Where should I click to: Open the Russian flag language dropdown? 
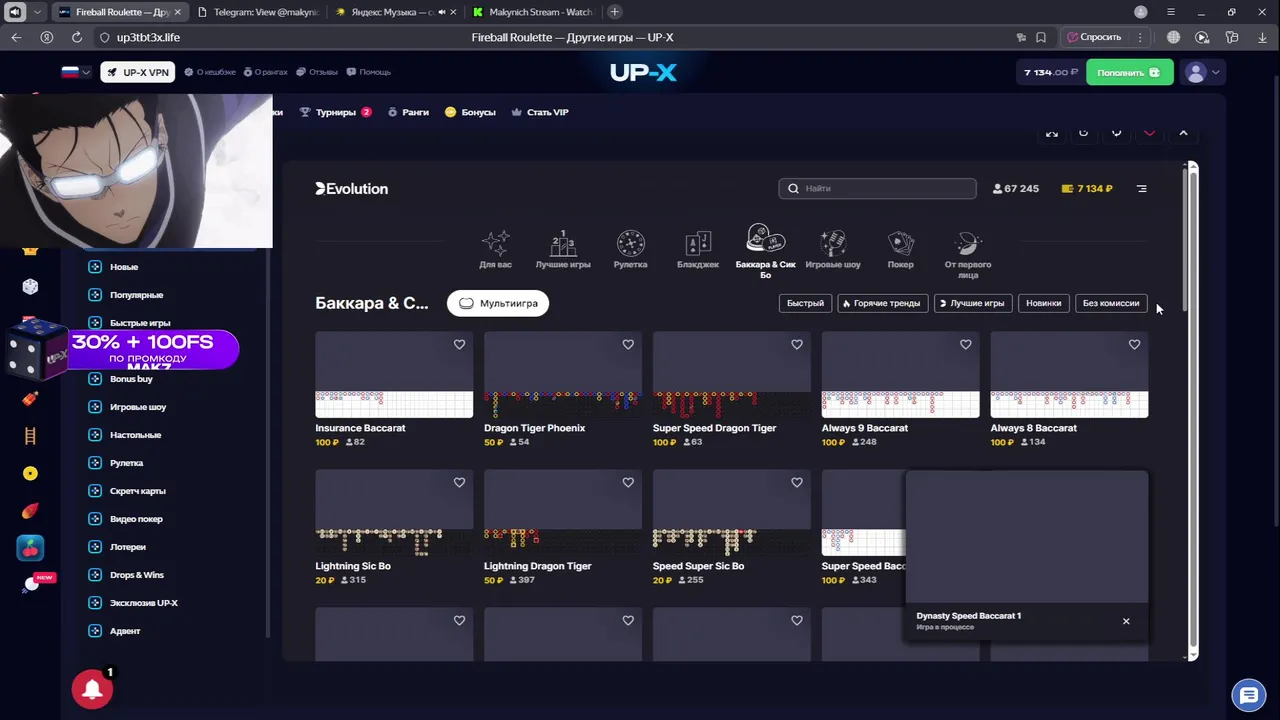point(76,72)
